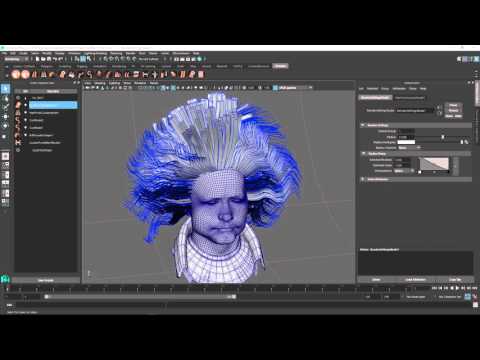The height and width of the screenshot is (360, 480).
Task: Switch to single-pane viewport layout
Action: (x=5, y=156)
